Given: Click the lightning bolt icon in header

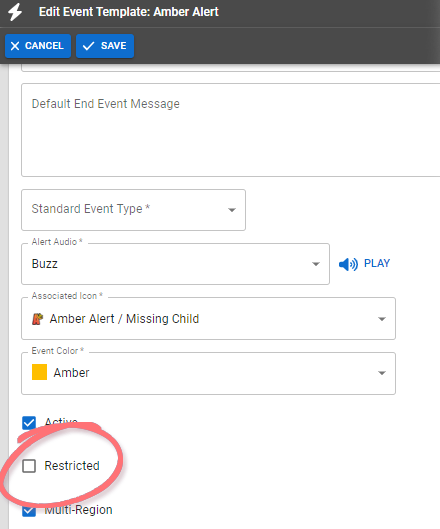Looking at the screenshot, I should point(15,12).
